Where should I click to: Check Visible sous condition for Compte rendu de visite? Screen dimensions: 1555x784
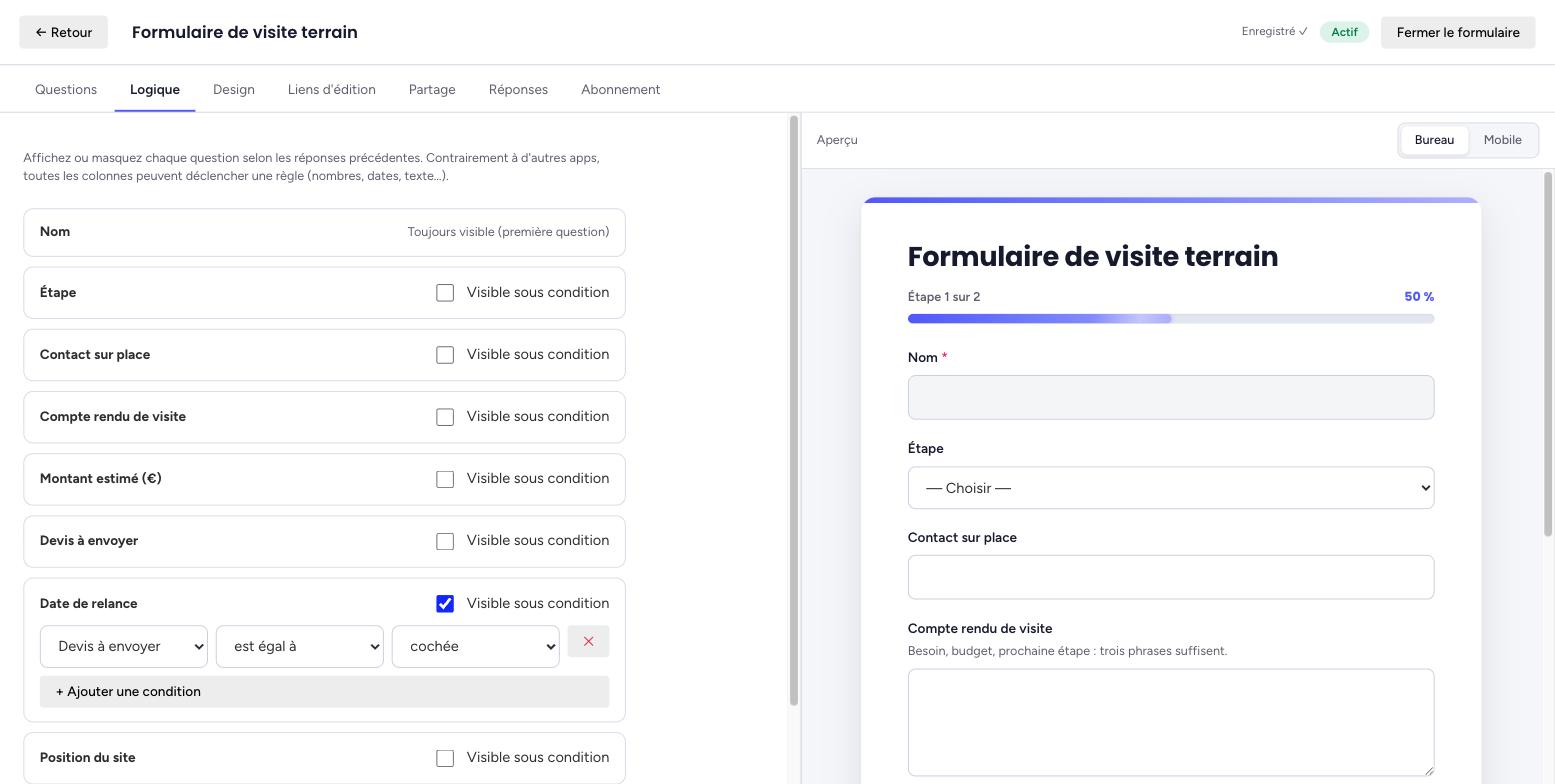pos(445,417)
